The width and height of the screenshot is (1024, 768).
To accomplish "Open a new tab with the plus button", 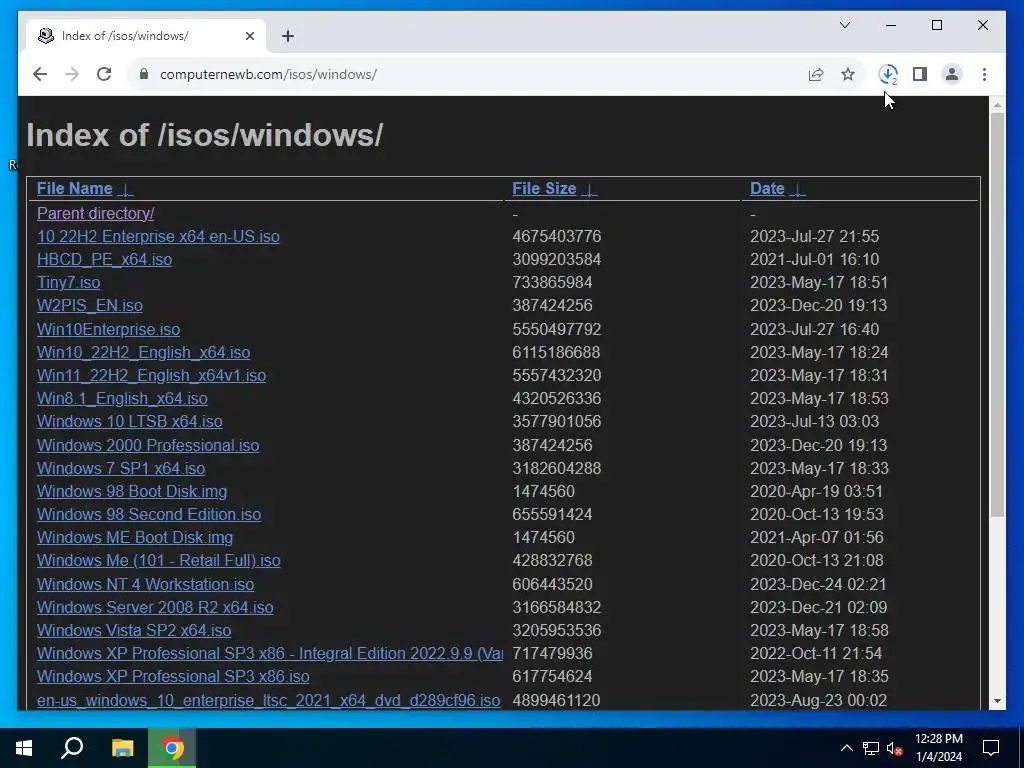I will click(x=288, y=36).
